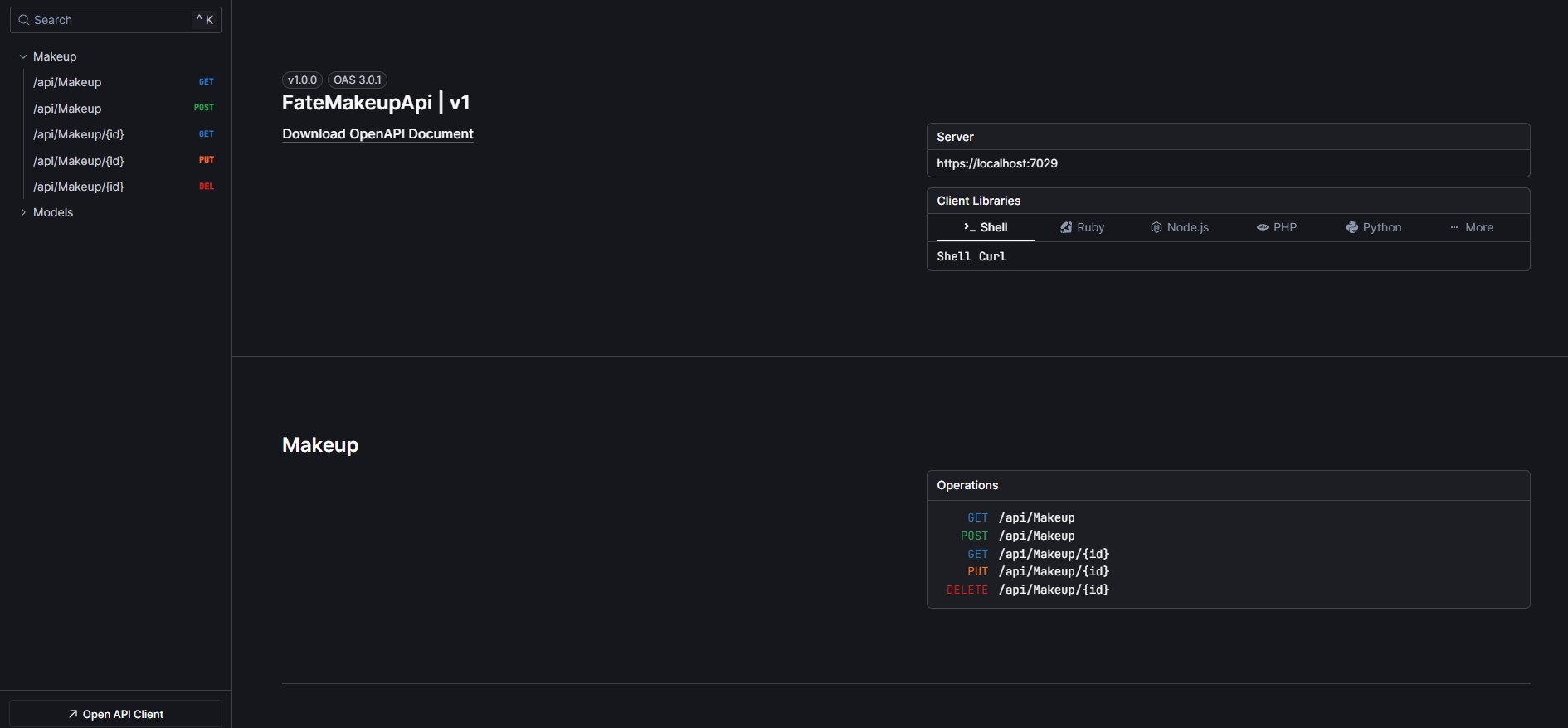This screenshot has width=1568, height=728.
Task: Click the search magnifier icon
Action: coord(24,20)
